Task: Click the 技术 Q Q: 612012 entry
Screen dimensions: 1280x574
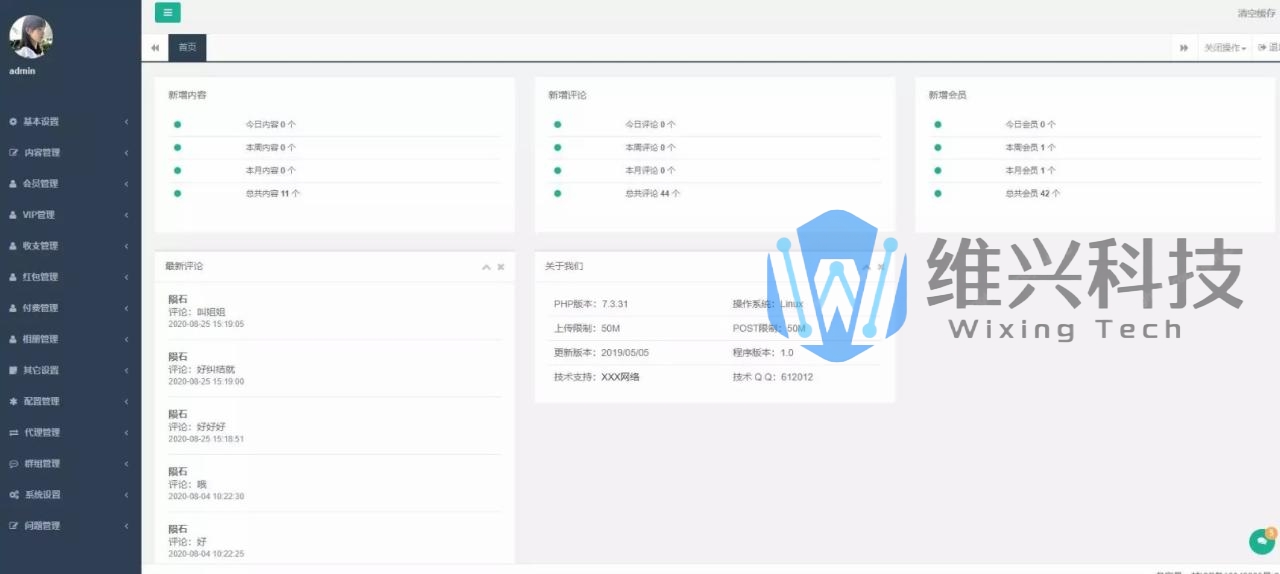Action: 773,377
